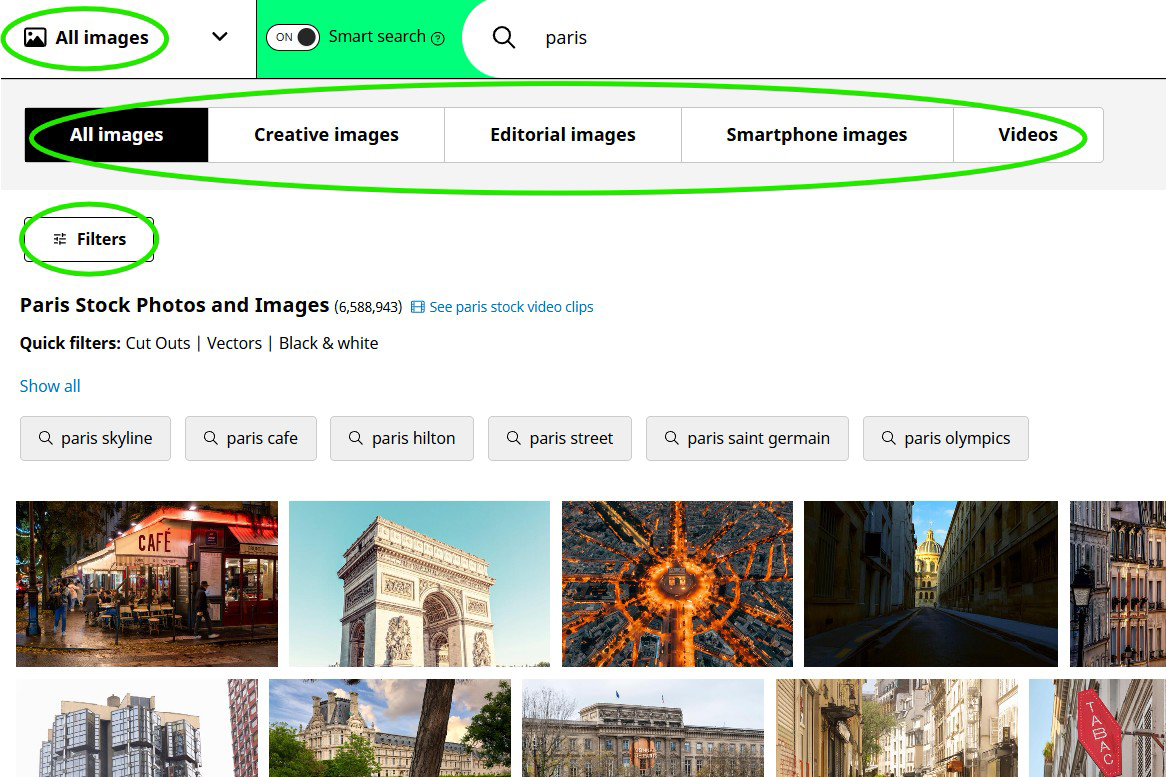
Task: Apply the Cut Outs quick filter
Action: tap(158, 344)
